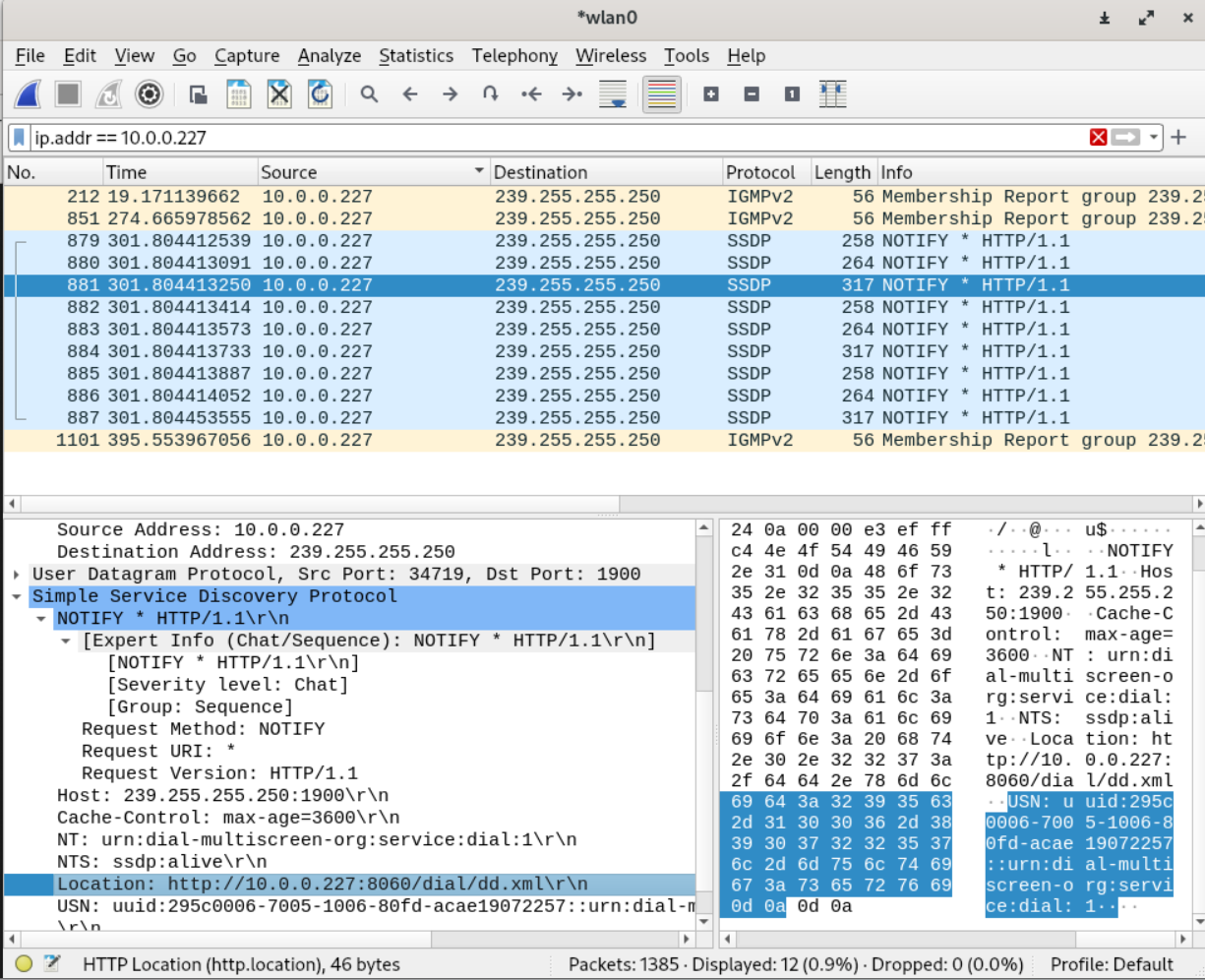Close the capture file via toolbar icon
The height and width of the screenshot is (980, 1205).
click(279, 94)
